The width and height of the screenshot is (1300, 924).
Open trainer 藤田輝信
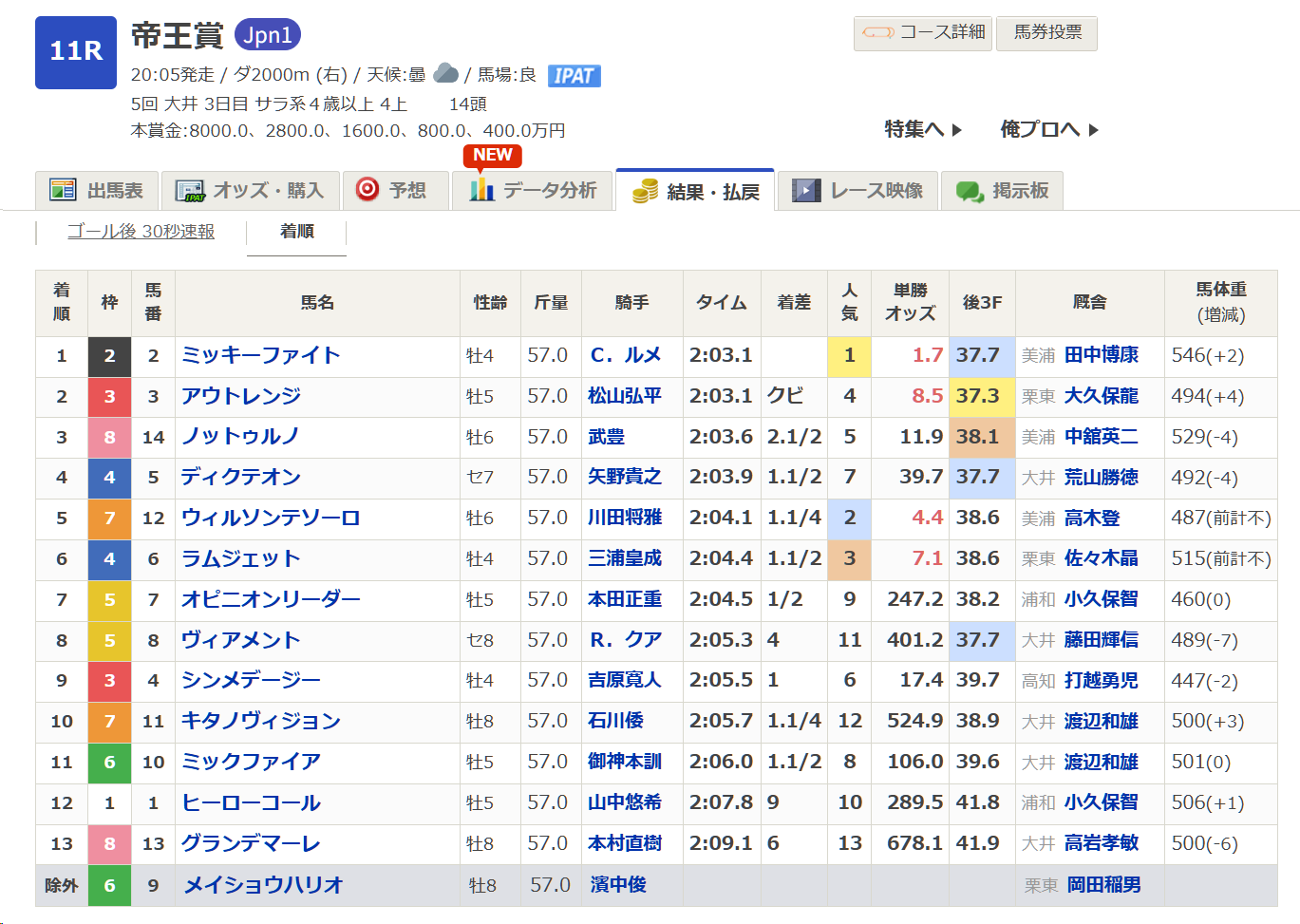(x=1102, y=640)
